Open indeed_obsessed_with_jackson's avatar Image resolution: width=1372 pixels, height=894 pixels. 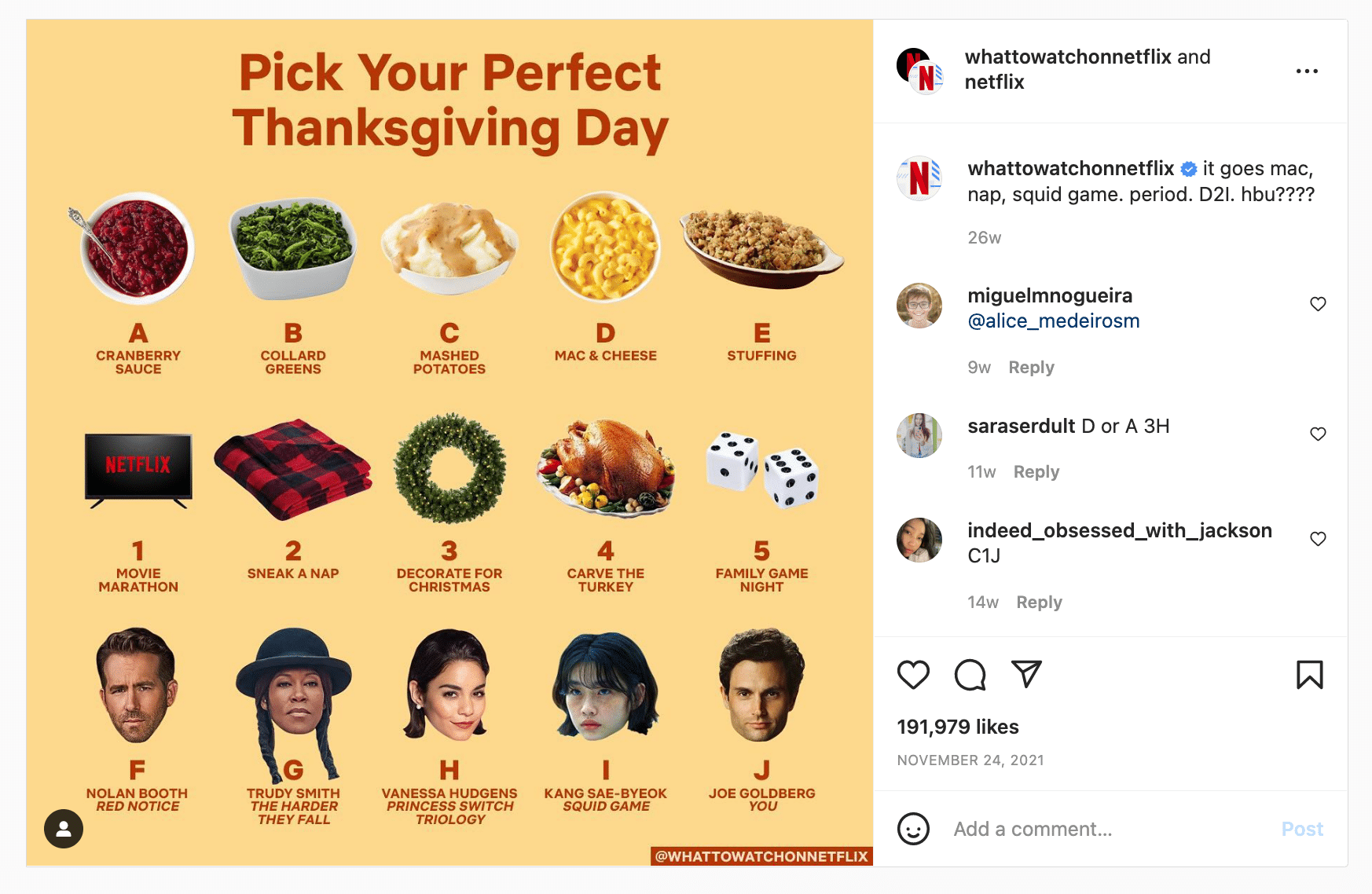click(919, 540)
